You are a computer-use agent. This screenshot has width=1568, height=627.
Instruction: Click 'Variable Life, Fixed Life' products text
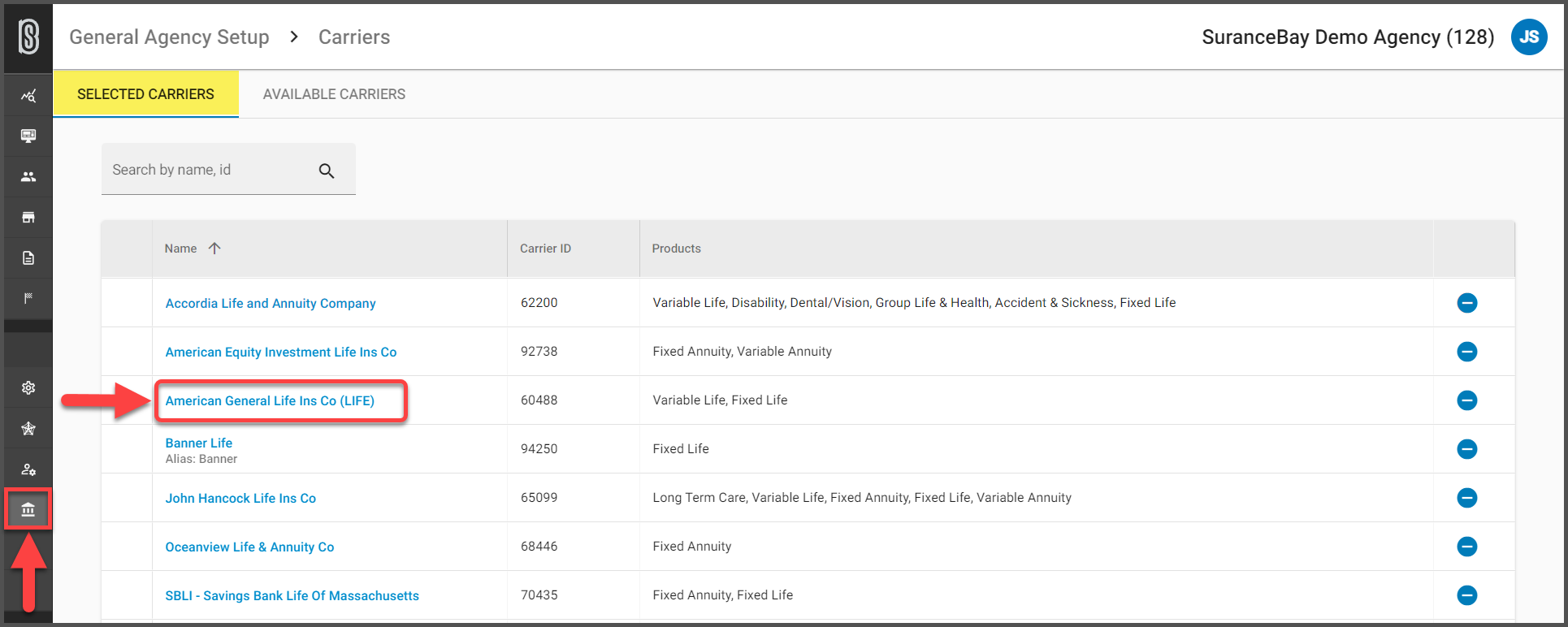[x=720, y=400]
